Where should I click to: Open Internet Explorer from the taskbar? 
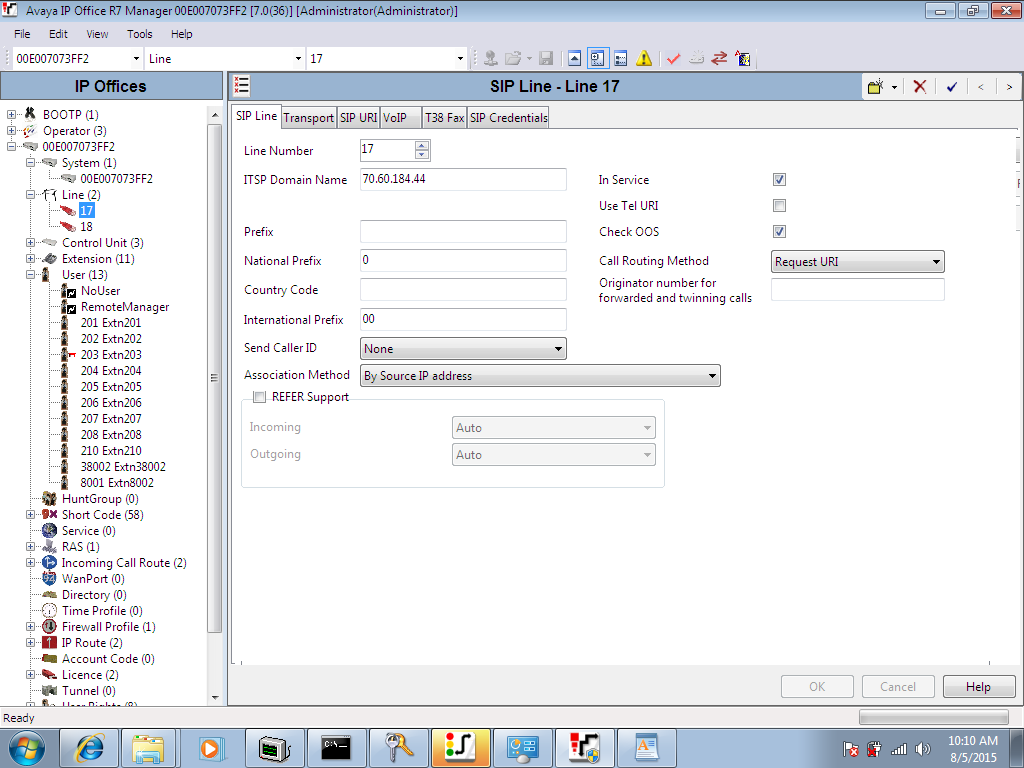89,748
